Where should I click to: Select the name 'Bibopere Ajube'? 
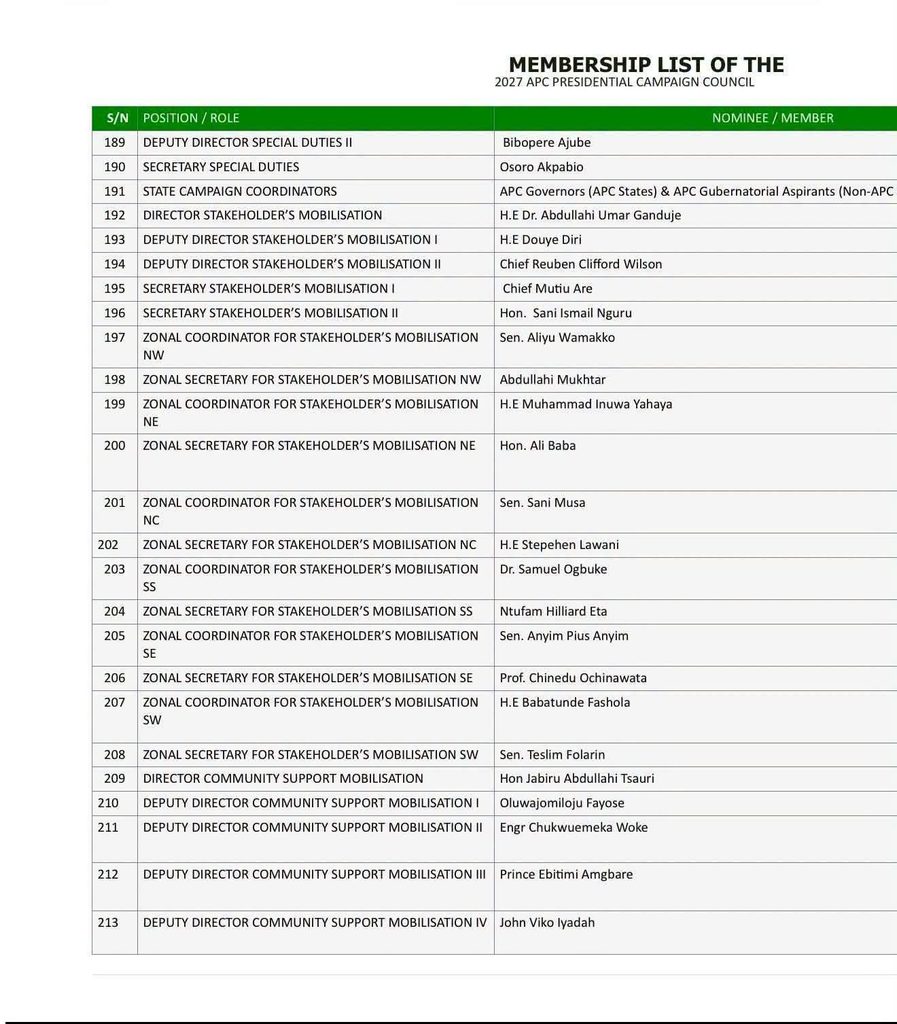pyautogui.click(x=546, y=142)
